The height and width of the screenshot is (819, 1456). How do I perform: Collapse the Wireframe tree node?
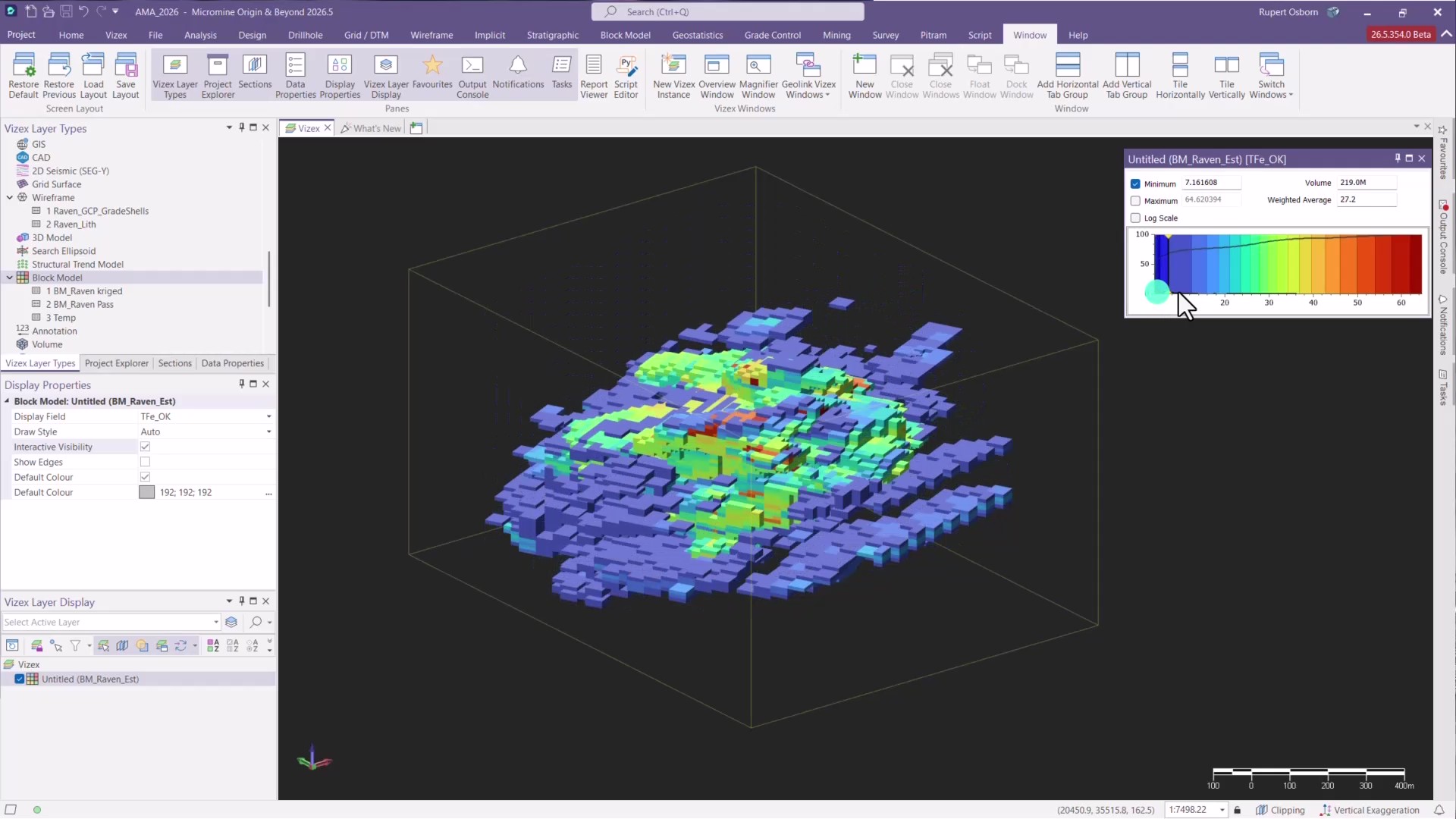pyautogui.click(x=10, y=198)
